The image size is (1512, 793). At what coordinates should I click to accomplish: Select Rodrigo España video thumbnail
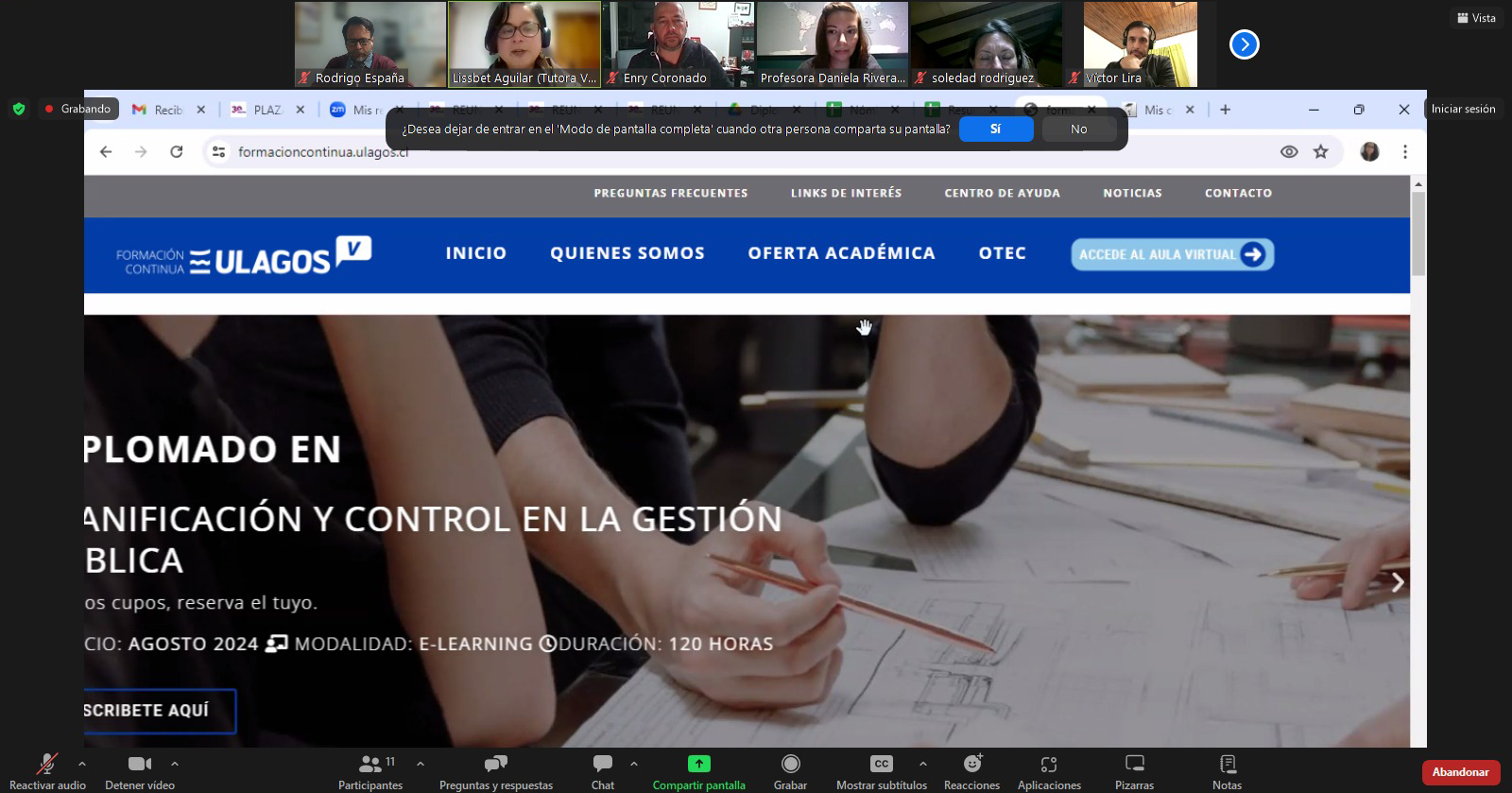pyautogui.click(x=370, y=44)
